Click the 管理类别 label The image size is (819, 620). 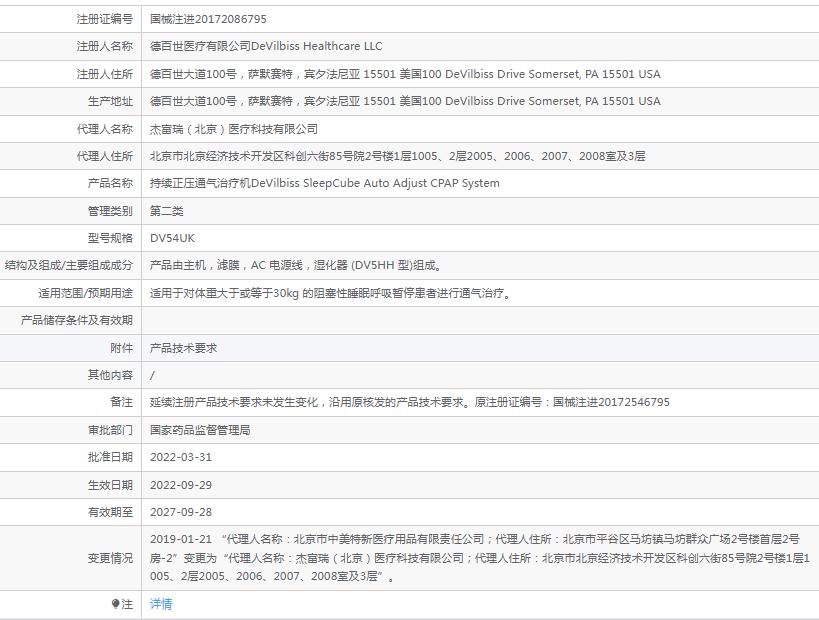110,211
